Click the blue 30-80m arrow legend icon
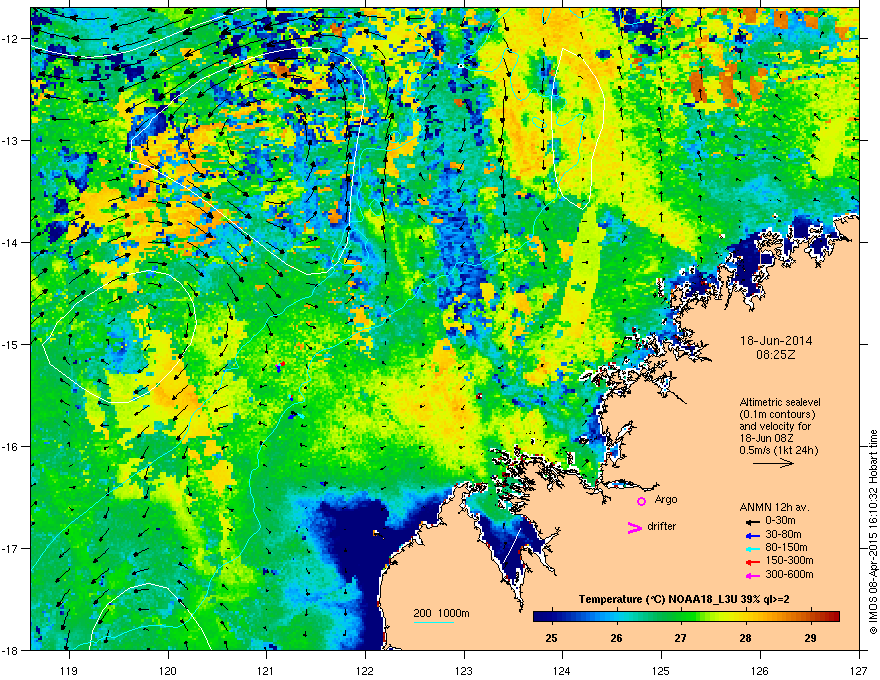Viewport: 880px width, 680px height. coord(753,535)
